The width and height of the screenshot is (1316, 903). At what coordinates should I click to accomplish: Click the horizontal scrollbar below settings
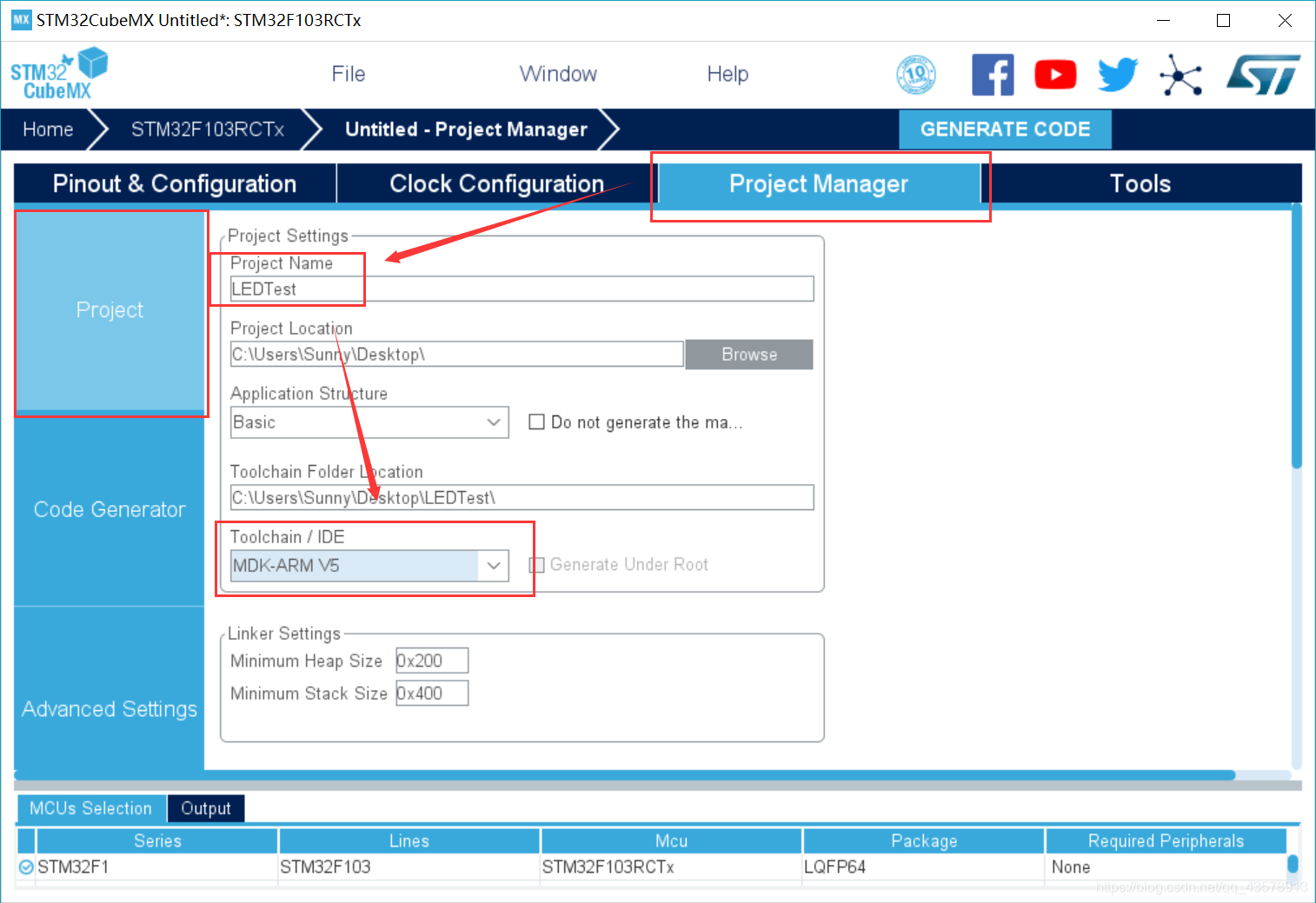(626, 775)
